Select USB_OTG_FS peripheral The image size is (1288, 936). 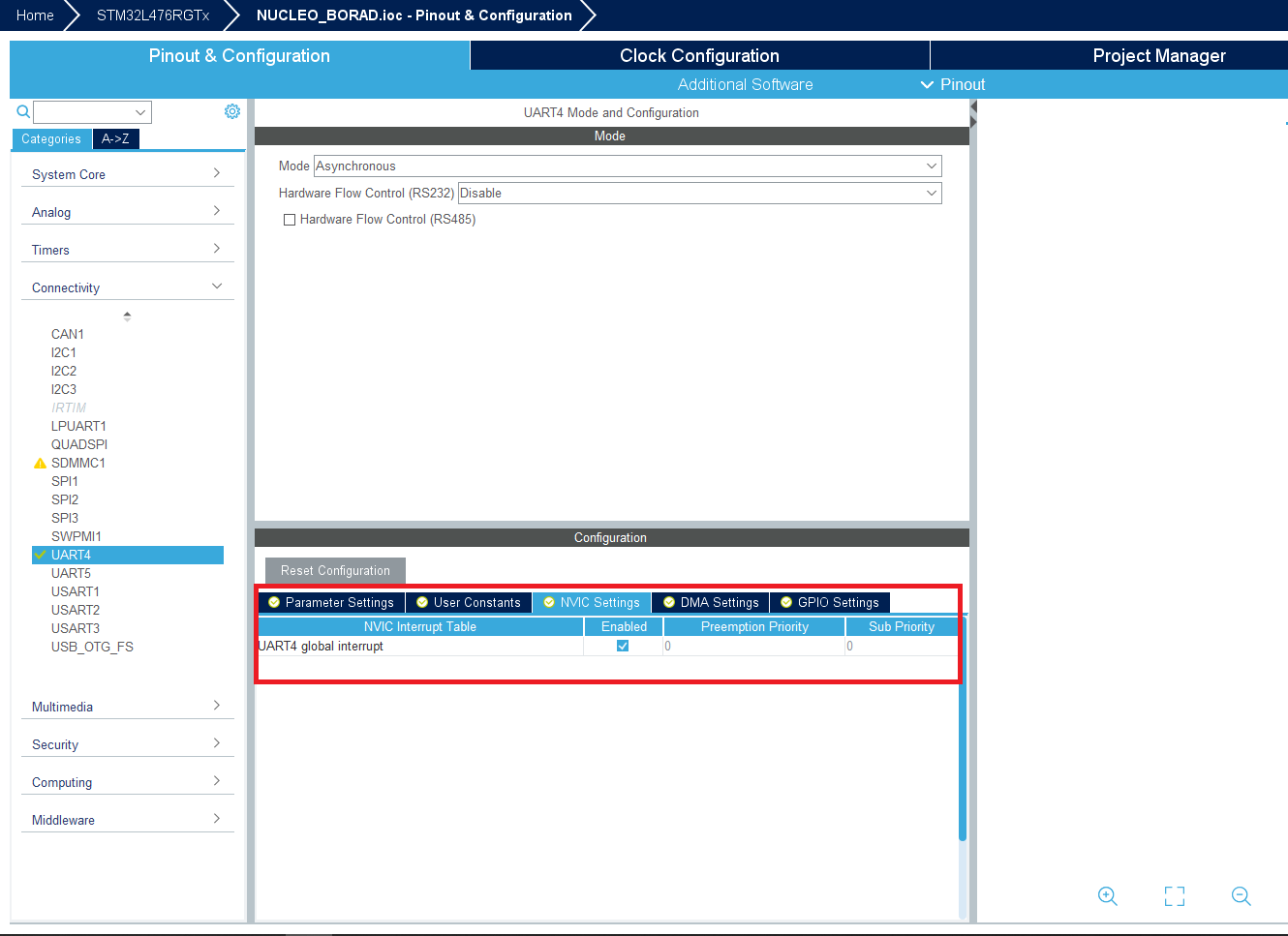coord(92,647)
